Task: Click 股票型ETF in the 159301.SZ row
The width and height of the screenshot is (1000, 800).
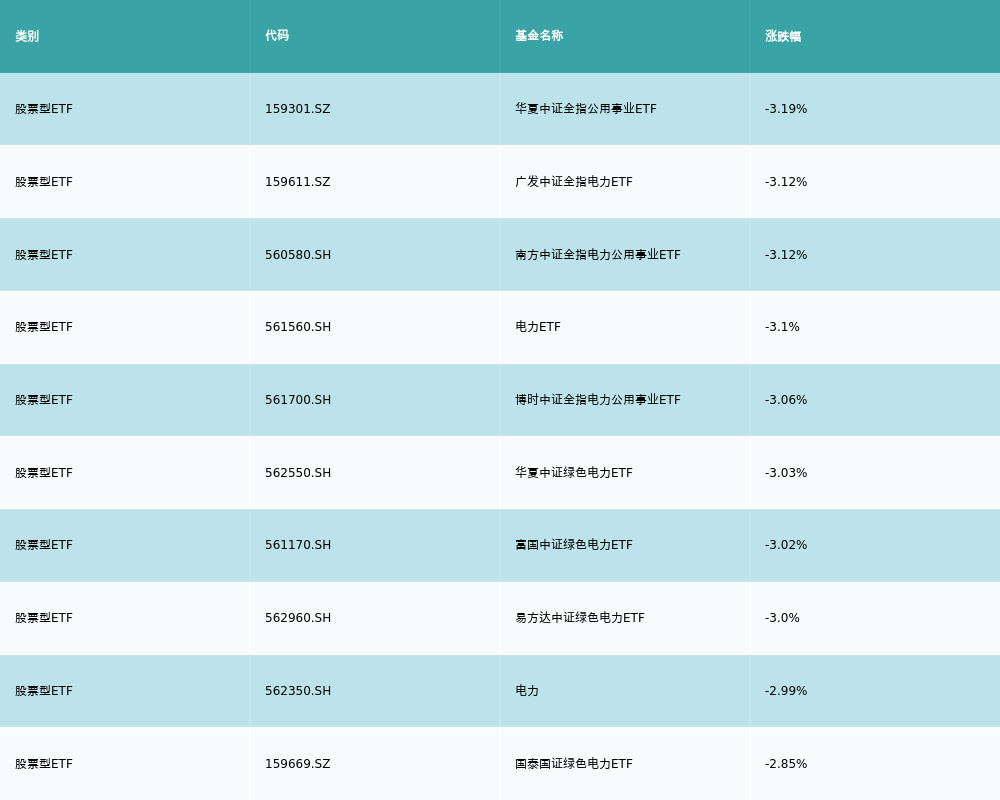Action: 44,109
